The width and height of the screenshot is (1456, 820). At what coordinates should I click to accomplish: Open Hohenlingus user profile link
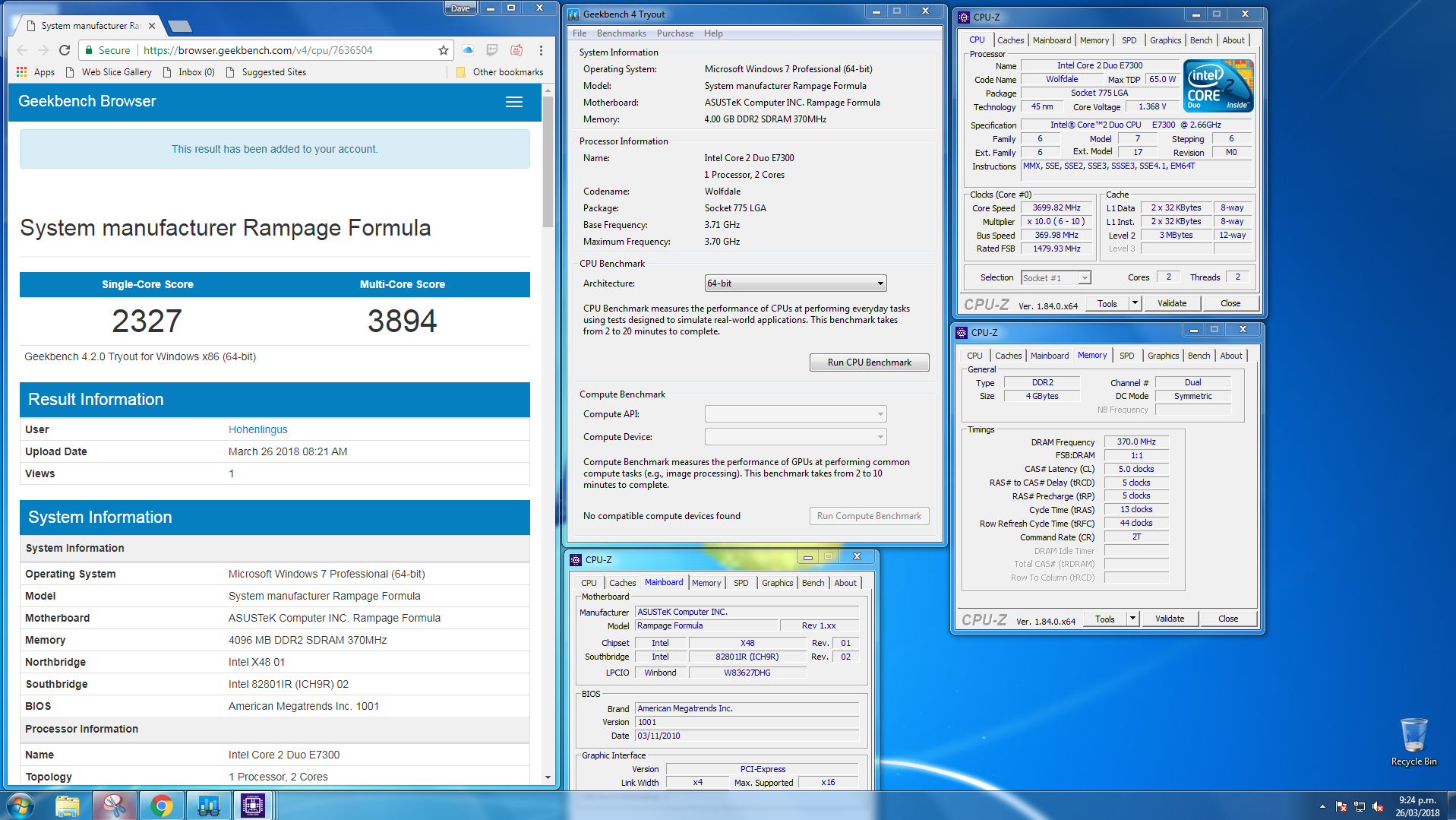coord(258,429)
